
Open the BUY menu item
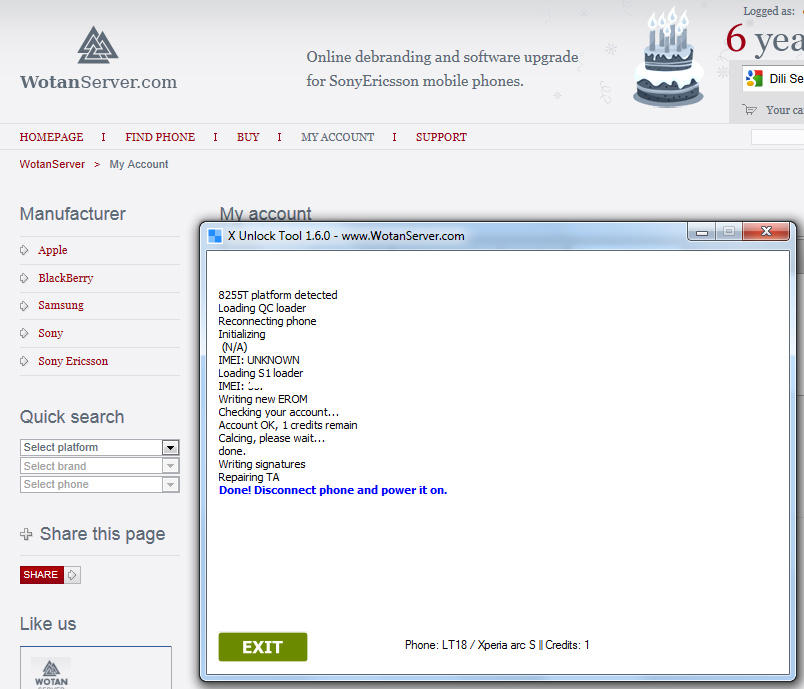[248, 137]
